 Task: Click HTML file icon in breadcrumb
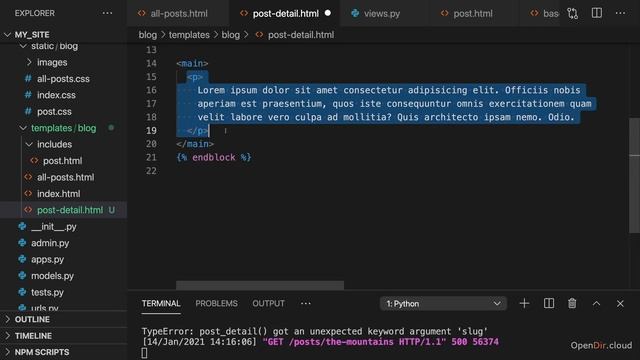[259, 35]
